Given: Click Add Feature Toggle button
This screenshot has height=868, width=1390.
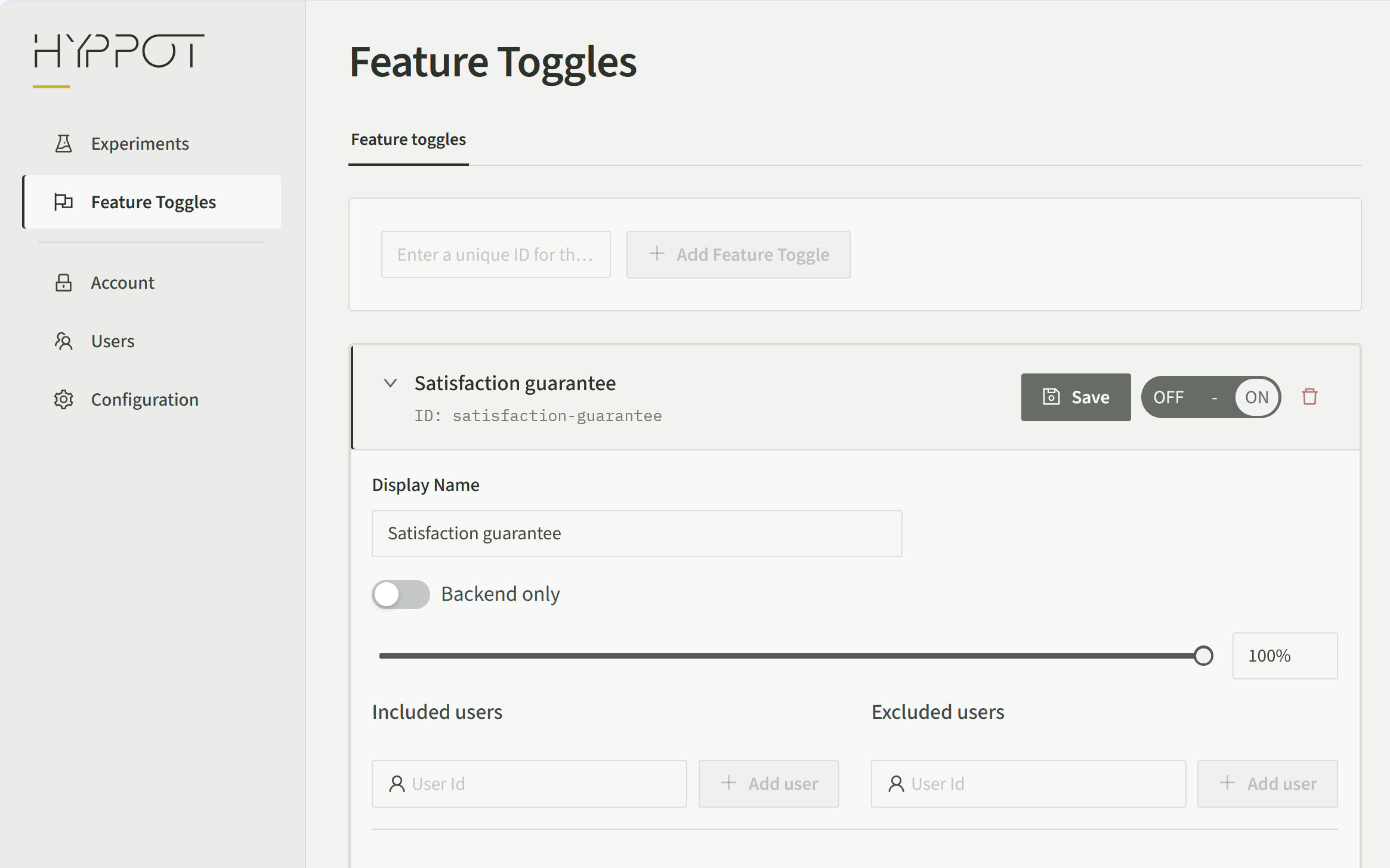Looking at the screenshot, I should click(739, 255).
